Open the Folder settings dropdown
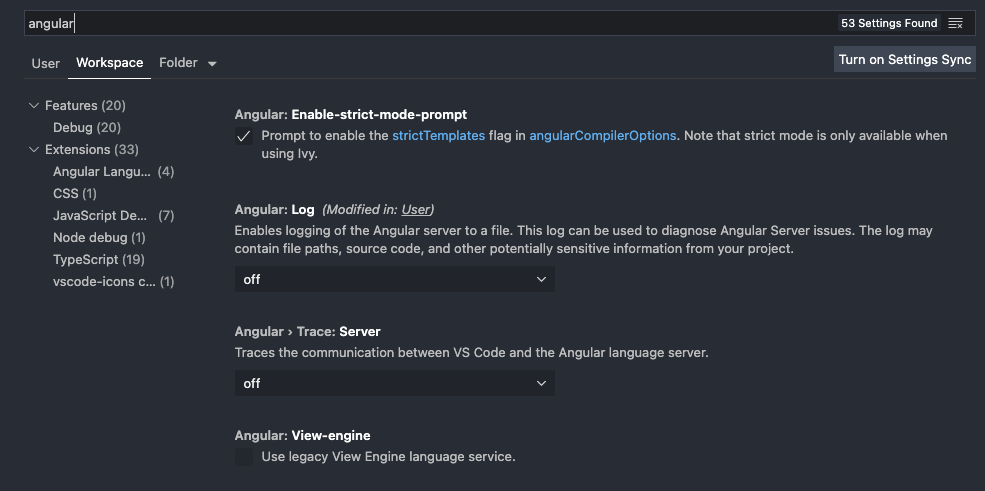The height and width of the screenshot is (491, 985). click(x=188, y=63)
